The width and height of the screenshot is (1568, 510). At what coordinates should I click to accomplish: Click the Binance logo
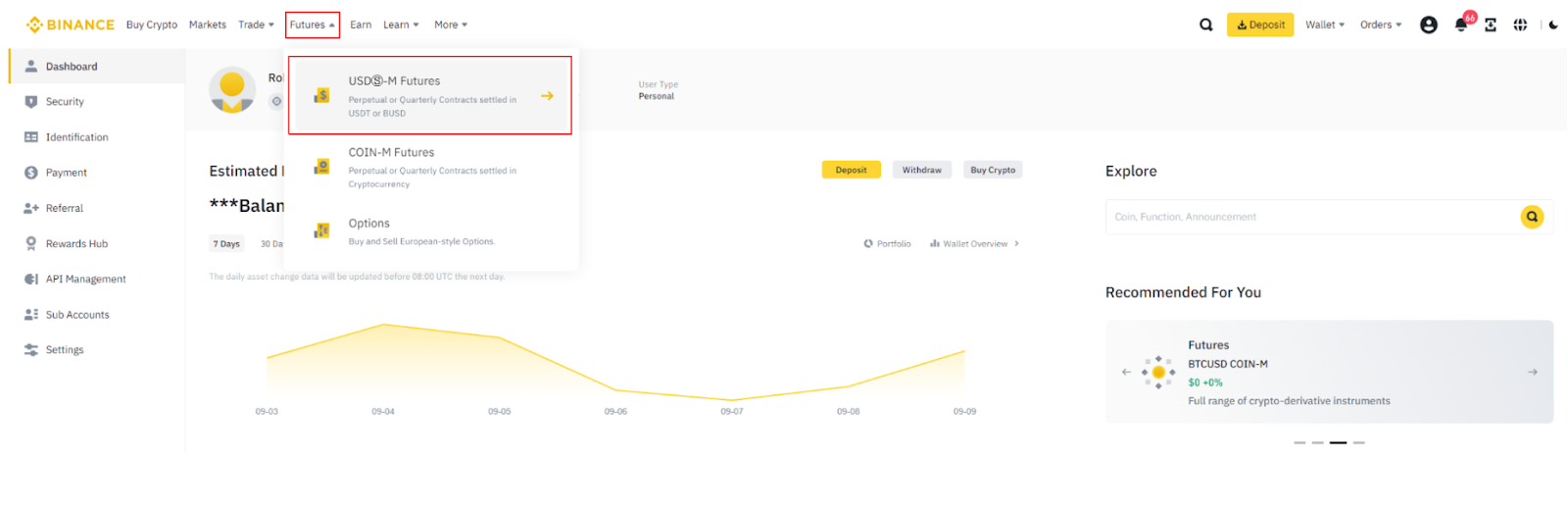70,25
